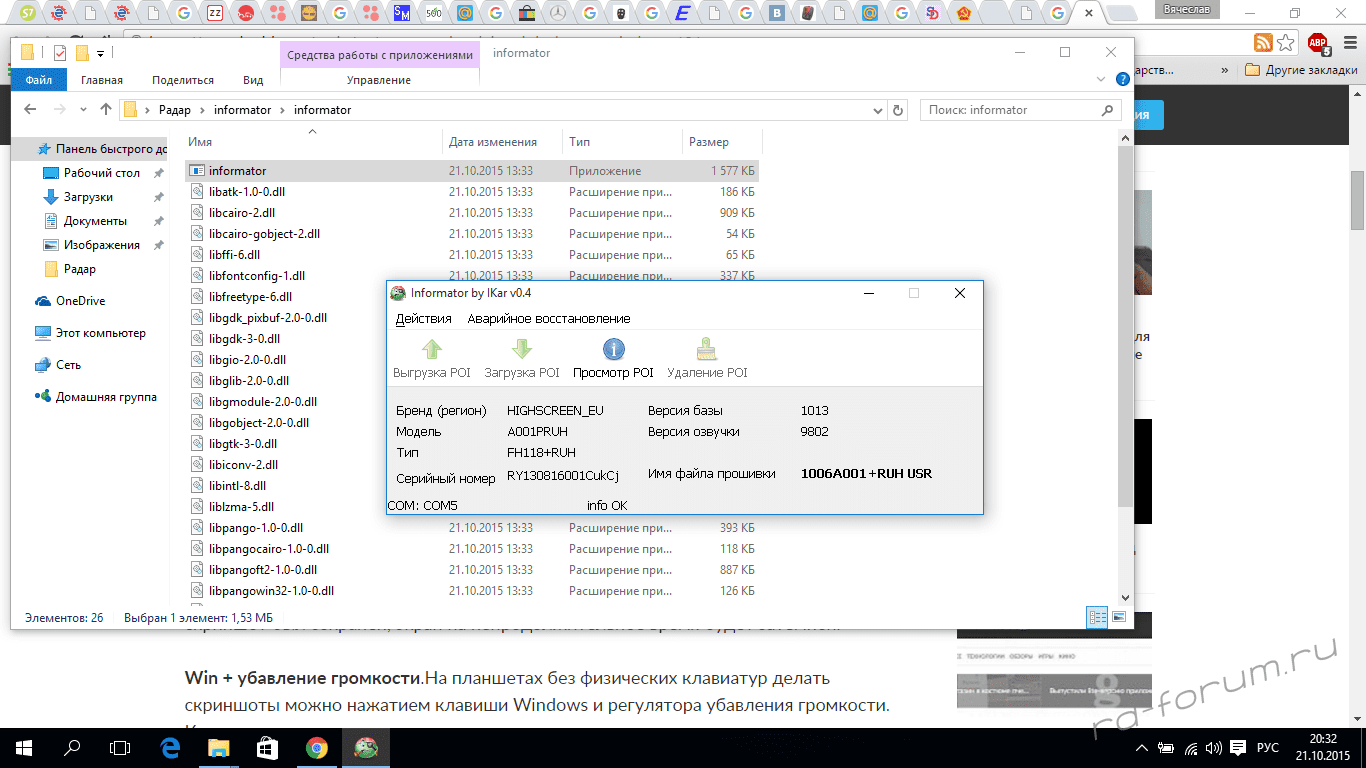Screen dimensions: 1366x768
Task: Open the Действия menu in Informator
Action: [x=423, y=318]
